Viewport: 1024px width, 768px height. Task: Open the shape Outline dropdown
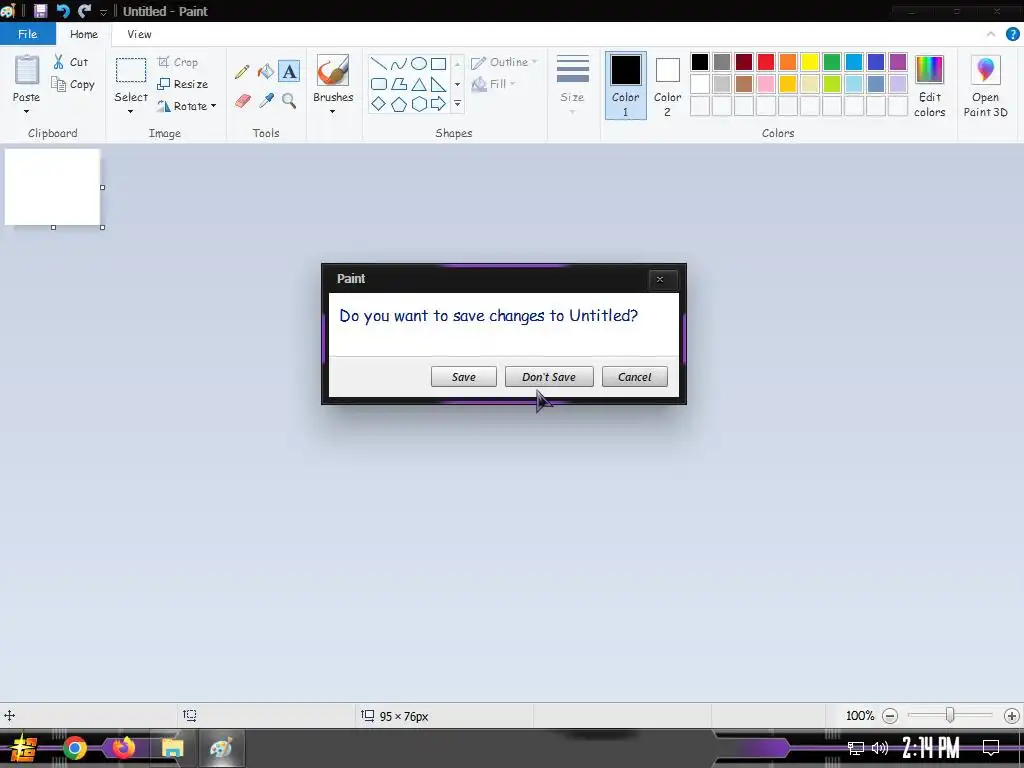coord(504,62)
